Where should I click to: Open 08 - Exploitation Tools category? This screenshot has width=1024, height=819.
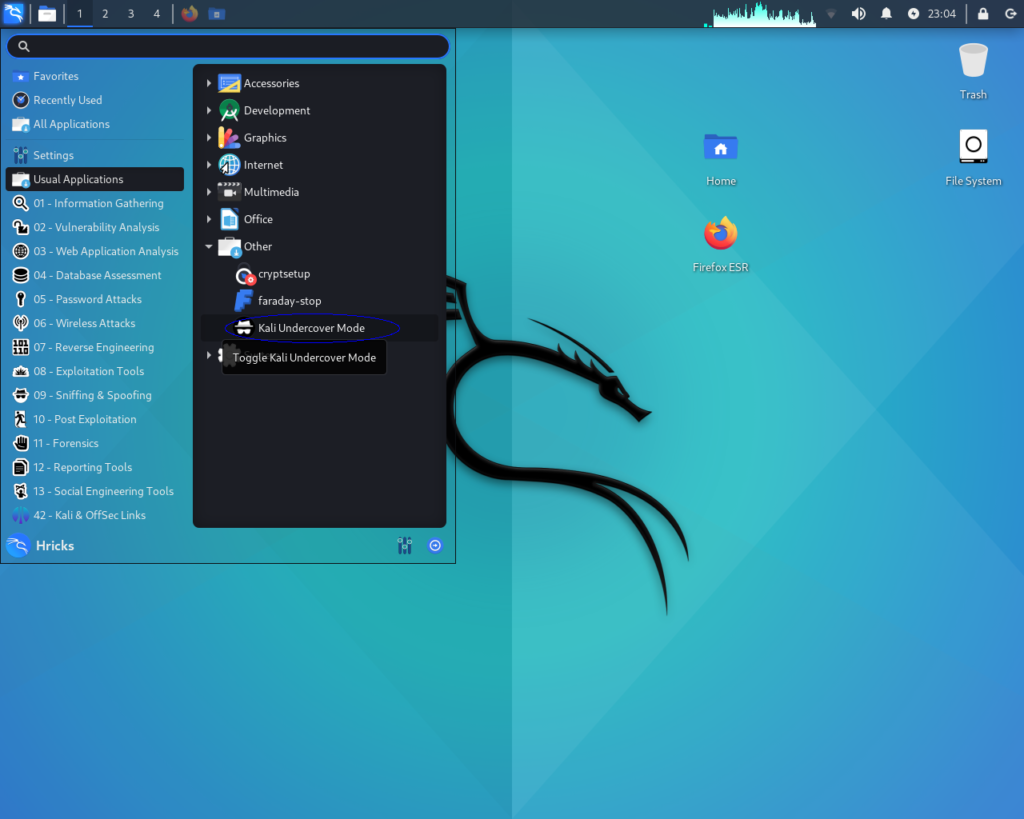point(95,371)
